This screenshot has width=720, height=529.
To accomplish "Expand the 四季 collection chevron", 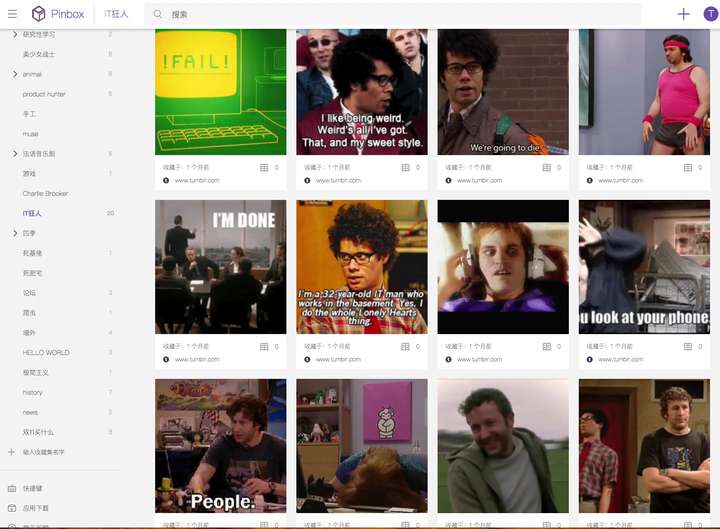I will tap(15, 233).
